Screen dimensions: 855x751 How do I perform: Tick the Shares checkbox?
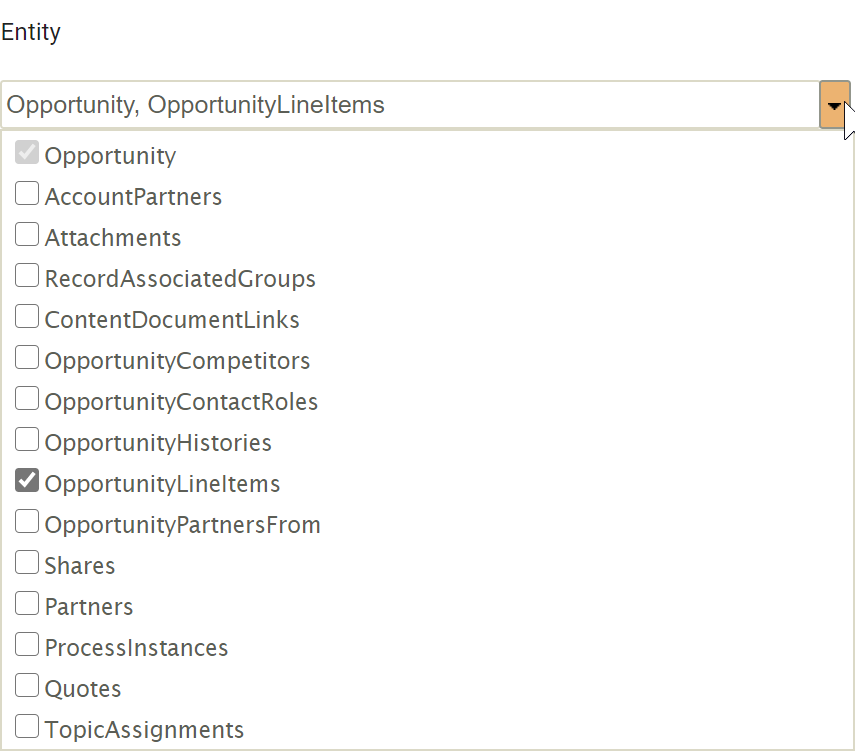[x=27, y=563]
